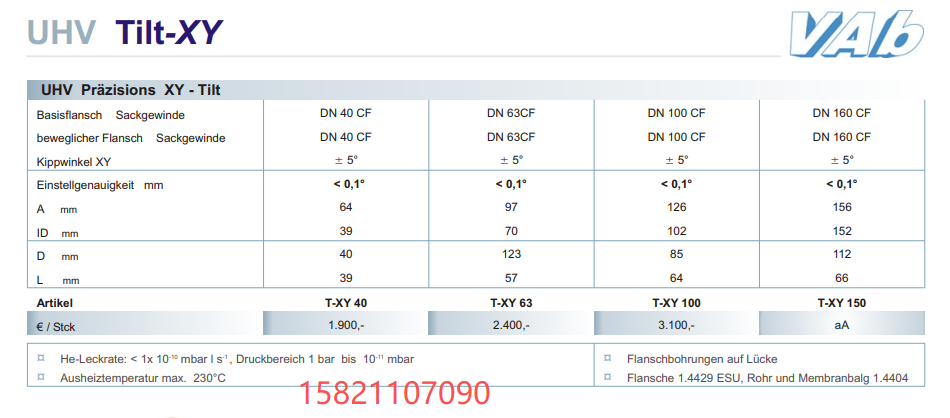
Task: Click the Kippwinkel XY row label
Action: 73,160
